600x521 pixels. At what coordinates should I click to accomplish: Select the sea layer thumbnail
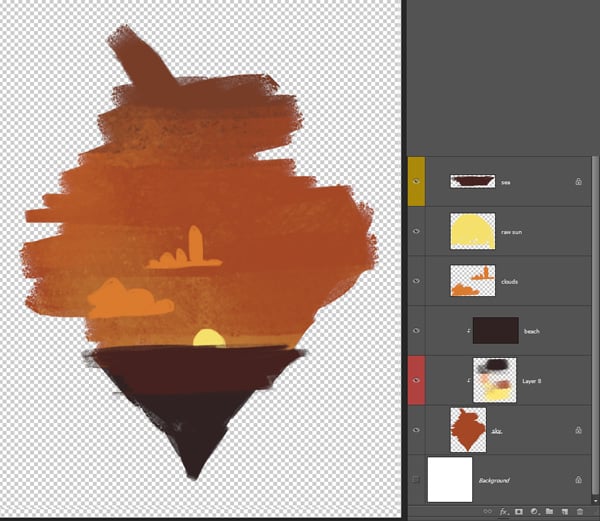pos(473,181)
